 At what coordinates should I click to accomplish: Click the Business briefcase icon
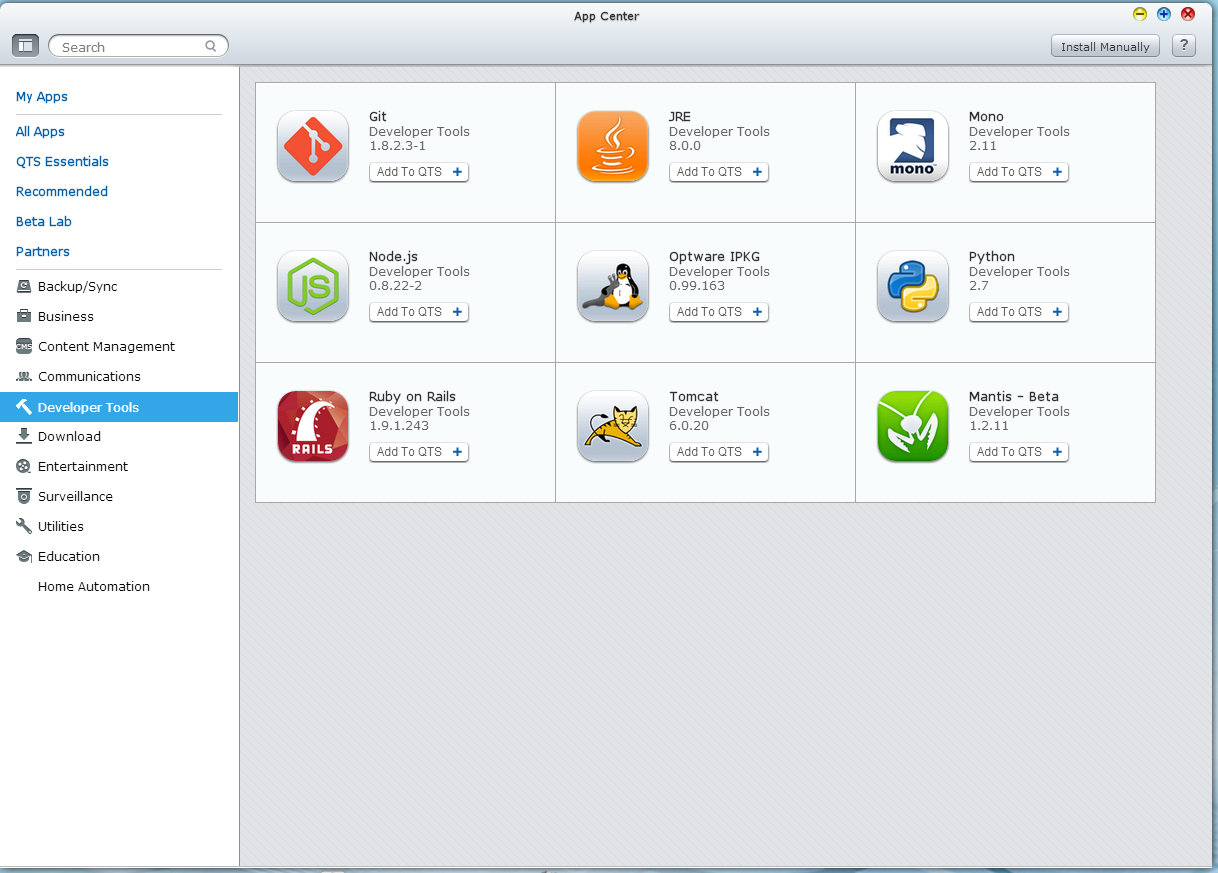tap(24, 316)
